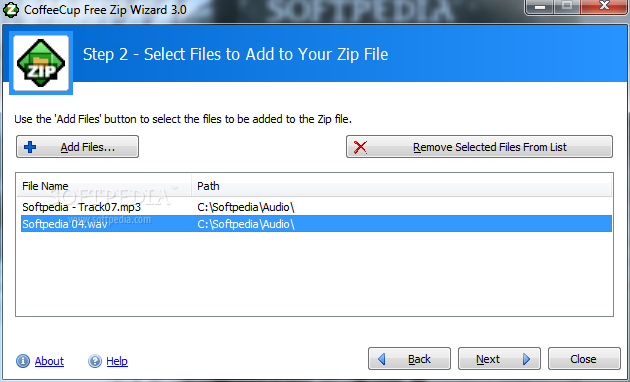The width and height of the screenshot is (630, 382).
Task: Click the question mark Help icon
Action: (95, 361)
